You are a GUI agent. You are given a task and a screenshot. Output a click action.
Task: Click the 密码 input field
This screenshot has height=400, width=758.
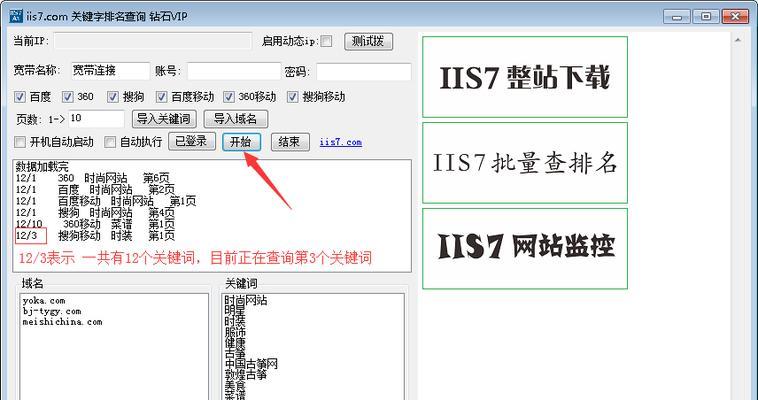pos(364,72)
